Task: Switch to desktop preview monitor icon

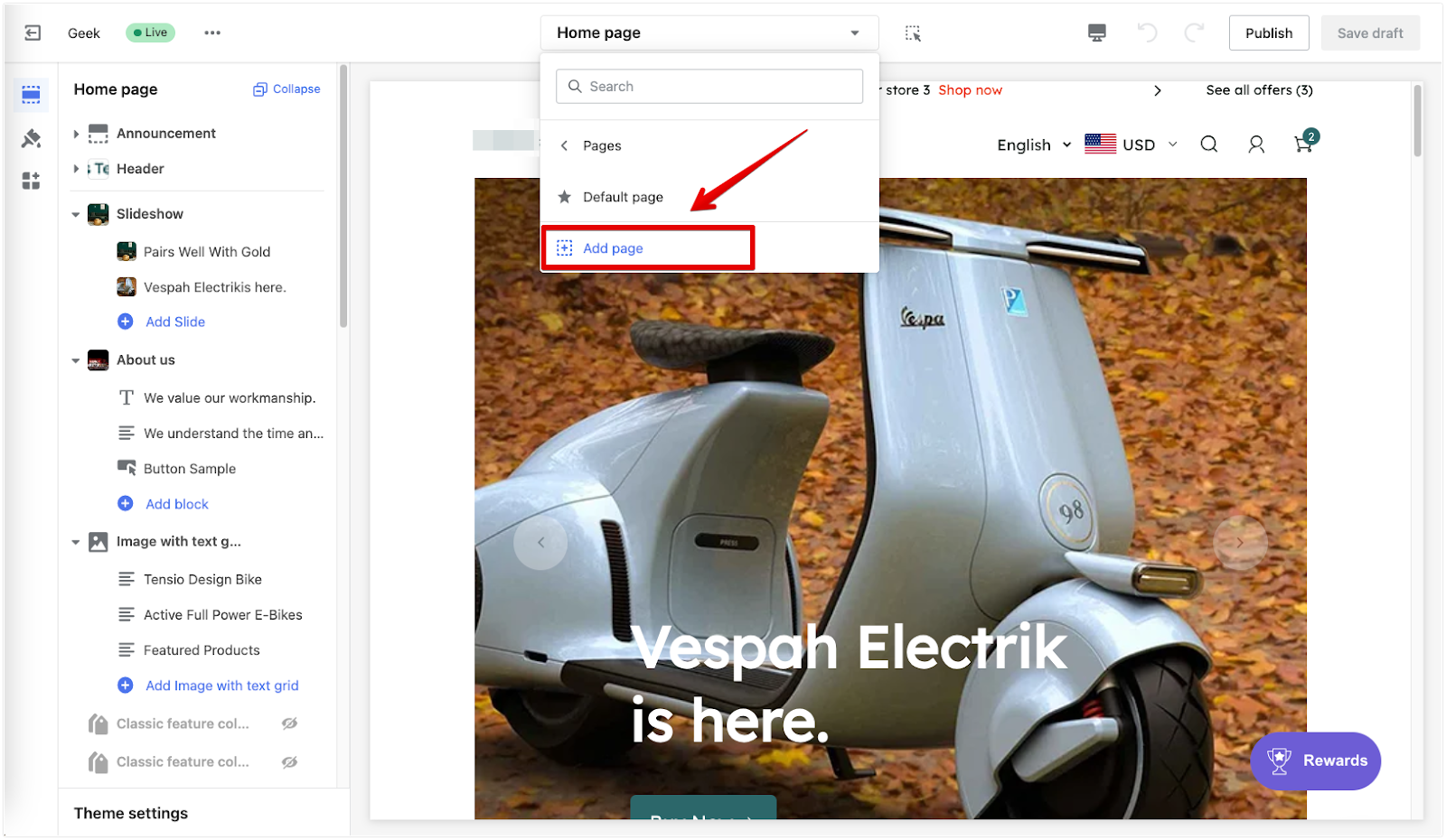Action: 1096,33
